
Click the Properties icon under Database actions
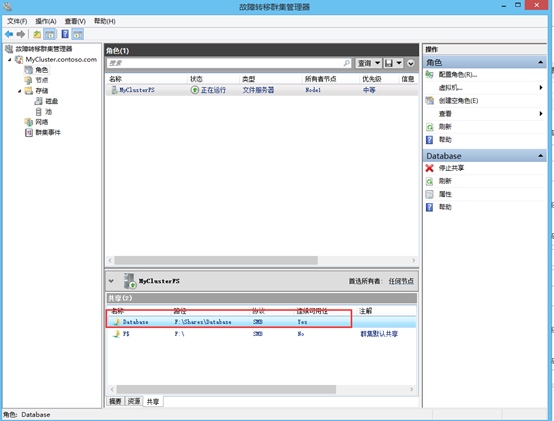(429, 194)
